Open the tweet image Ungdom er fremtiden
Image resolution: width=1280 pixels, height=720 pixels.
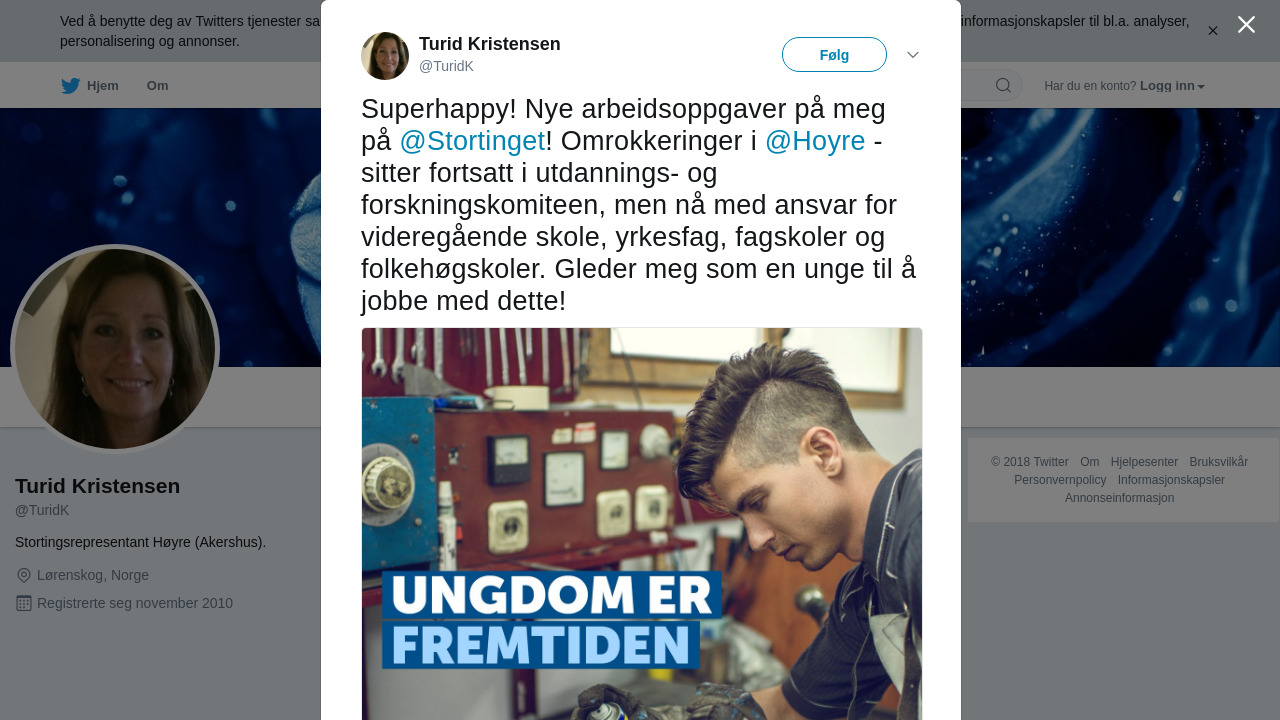[642, 524]
